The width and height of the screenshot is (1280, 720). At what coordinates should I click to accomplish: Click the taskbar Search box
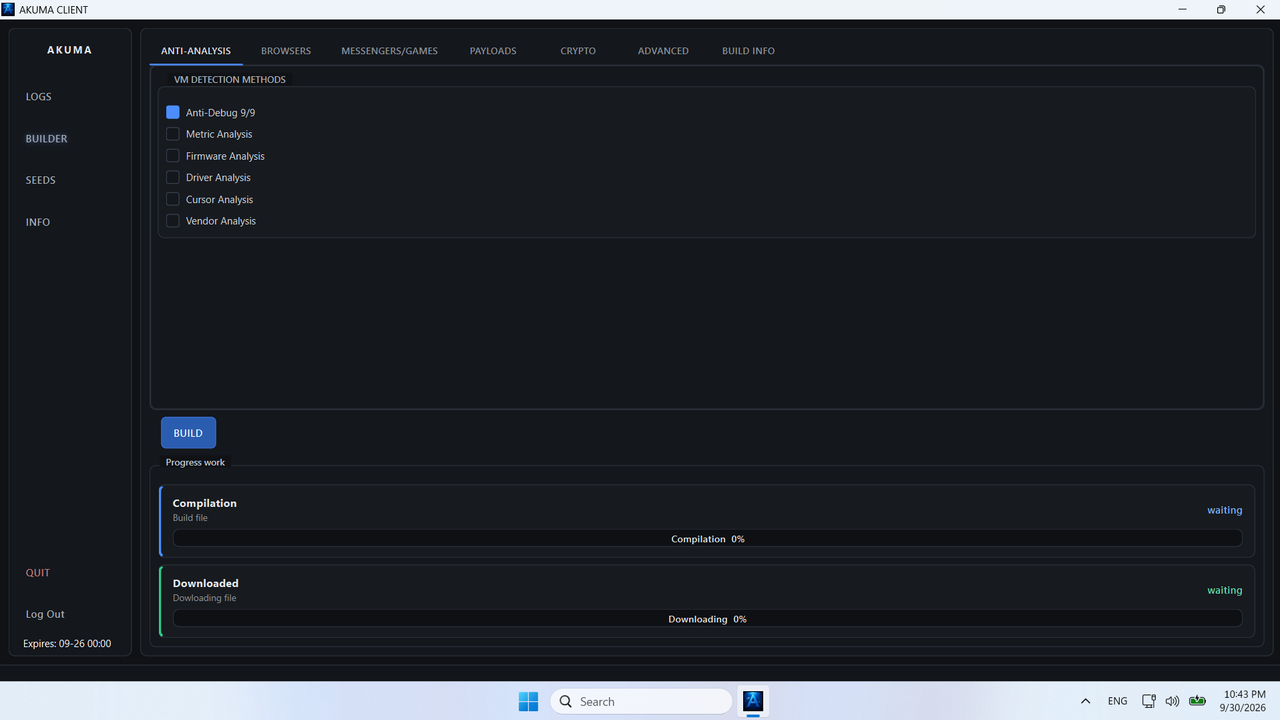tap(641, 701)
